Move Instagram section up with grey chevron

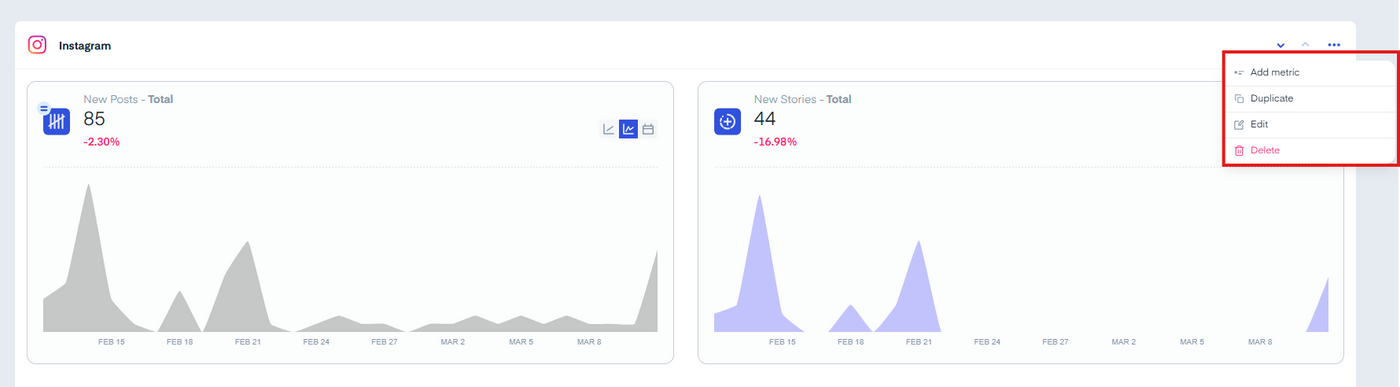coord(1305,45)
